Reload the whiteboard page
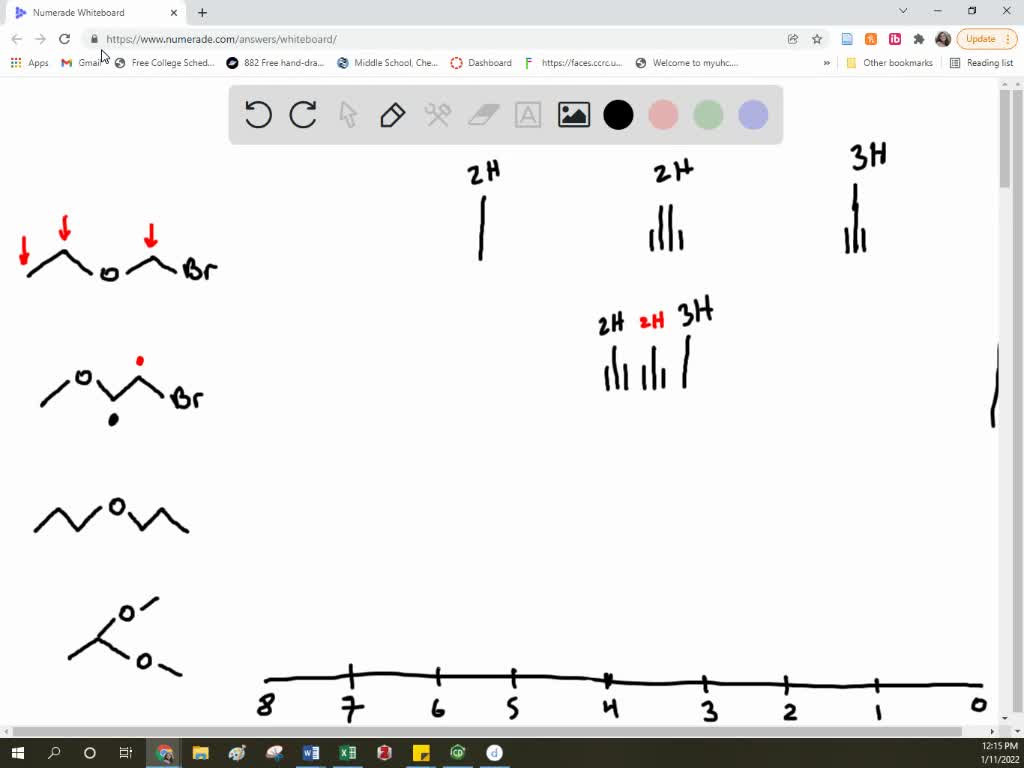The width and height of the screenshot is (1024, 768). pos(64,39)
